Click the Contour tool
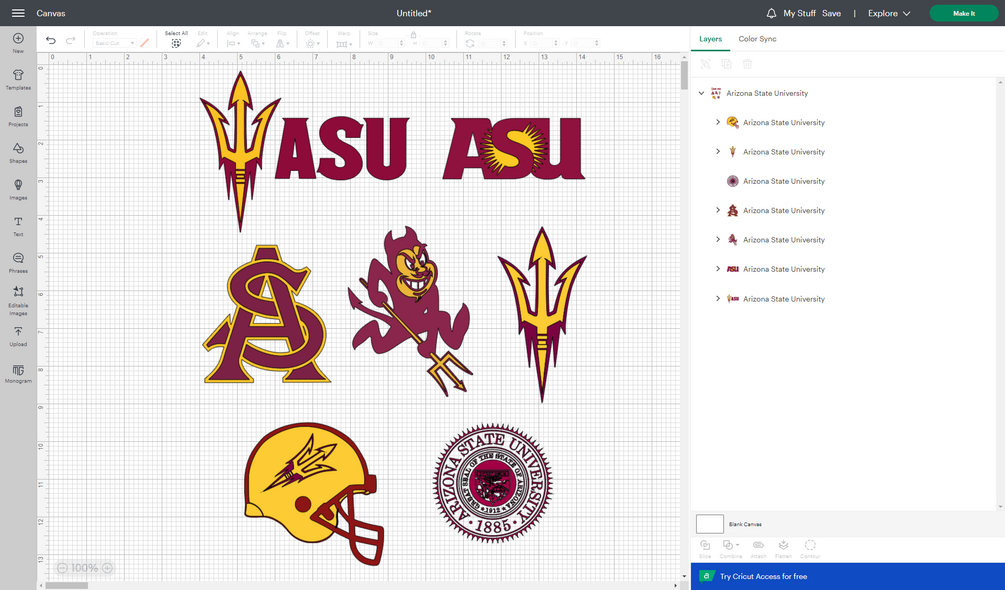Image resolution: width=1005 pixels, height=590 pixels. tap(810, 548)
